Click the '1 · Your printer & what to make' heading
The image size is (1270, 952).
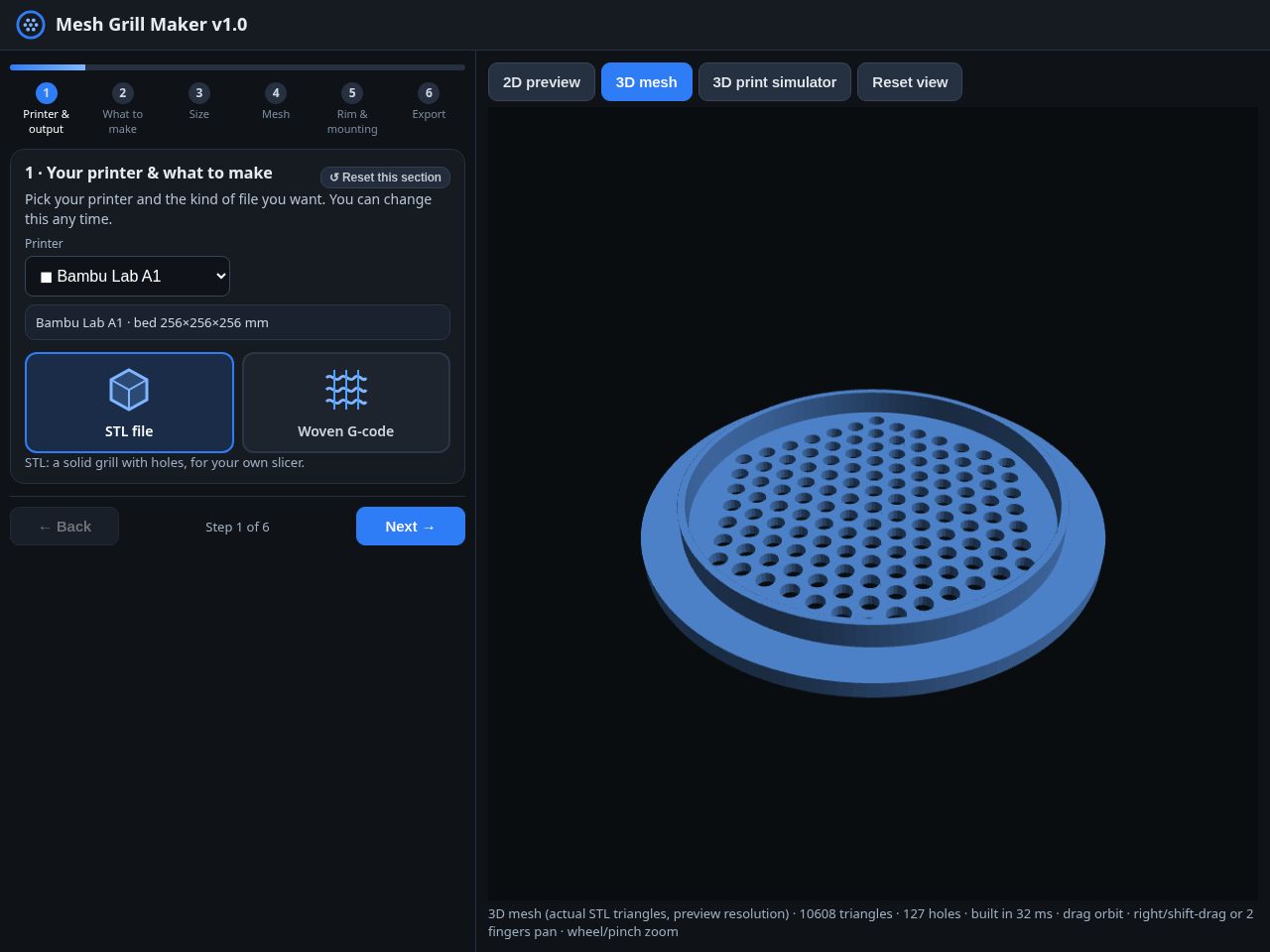point(149,173)
